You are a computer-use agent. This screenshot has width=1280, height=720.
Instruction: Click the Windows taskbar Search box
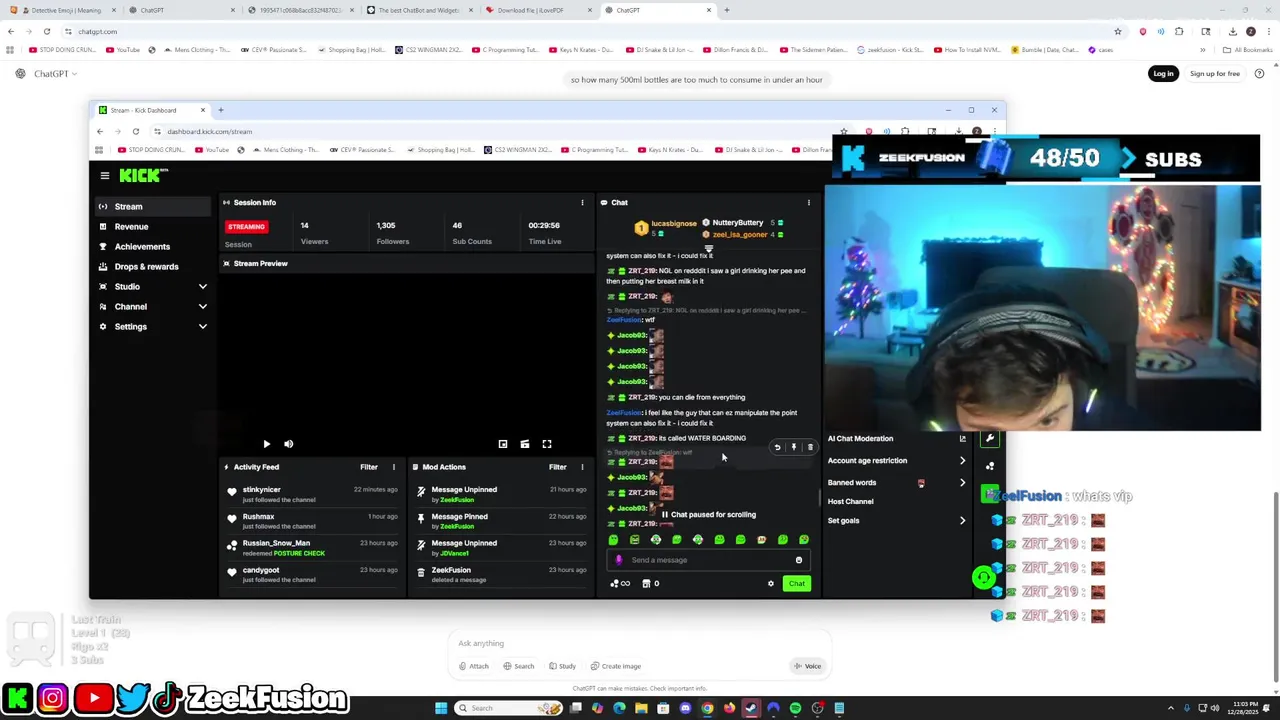(508, 708)
